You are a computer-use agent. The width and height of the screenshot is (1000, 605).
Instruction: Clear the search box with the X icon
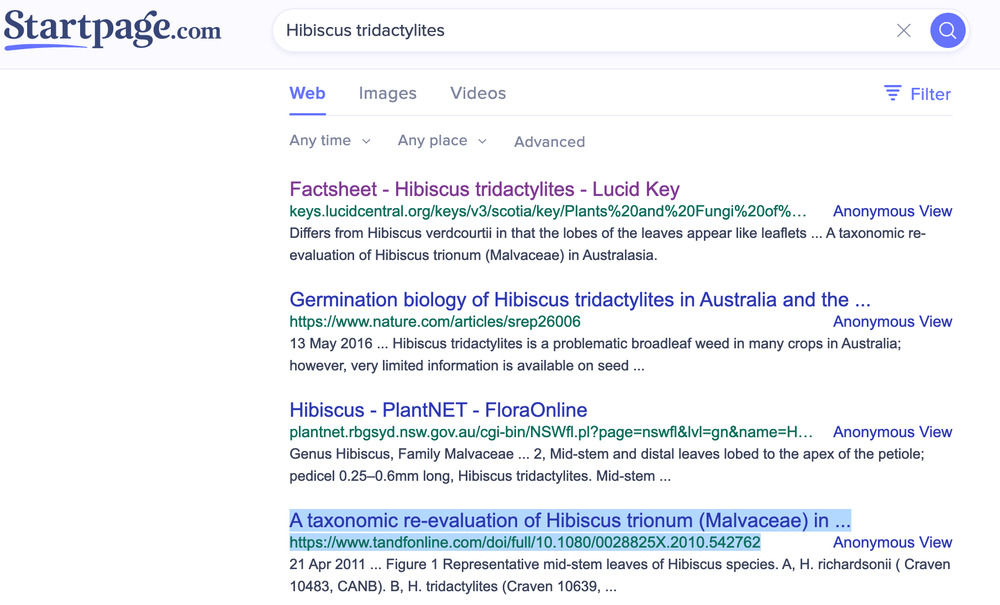pyautogui.click(x=903, y=31)
